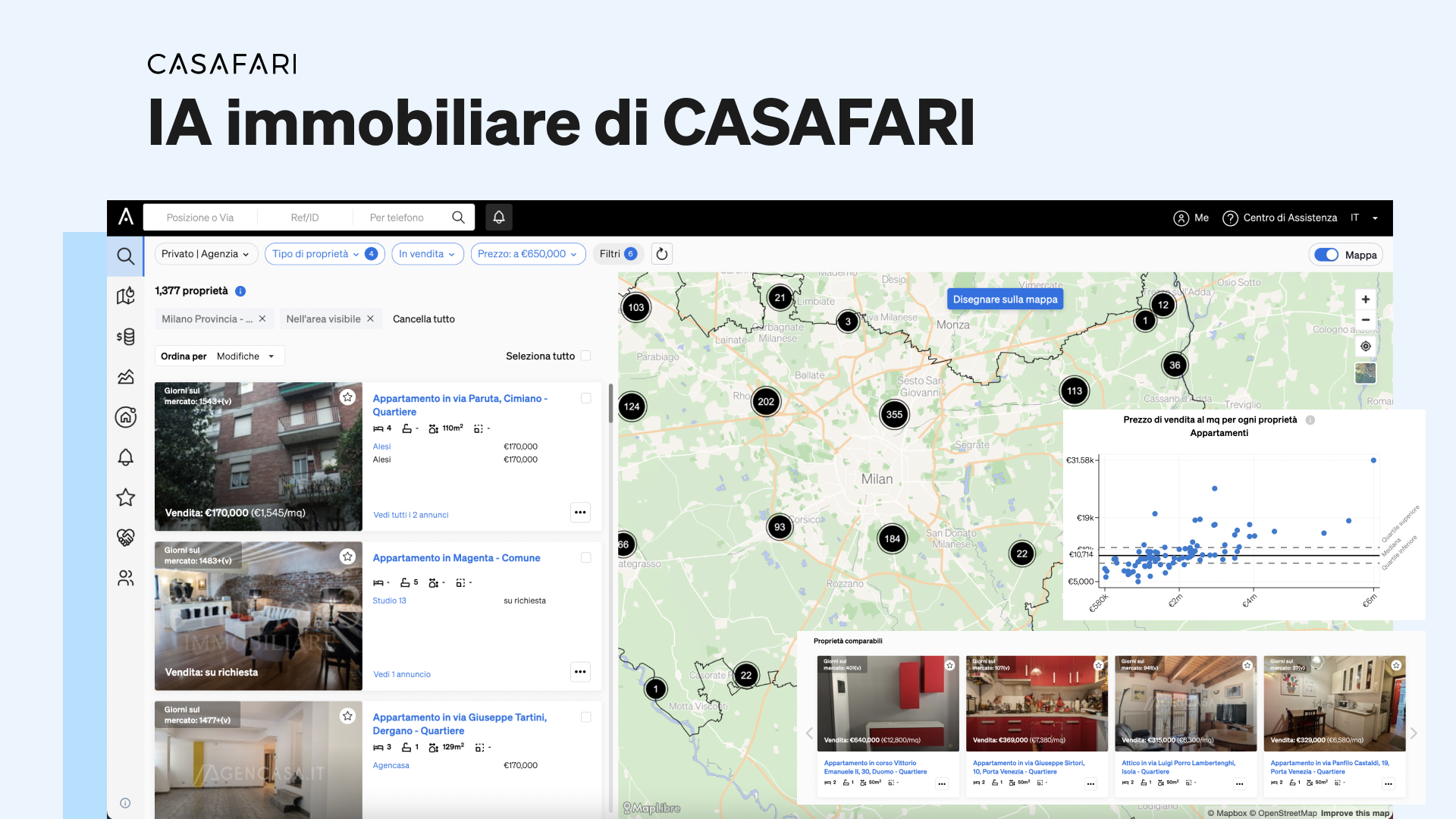Check the Seleziona tutto checkbox
This screenshot has width=1456, height=819.
pyautogui.click(x=585, y=356)
